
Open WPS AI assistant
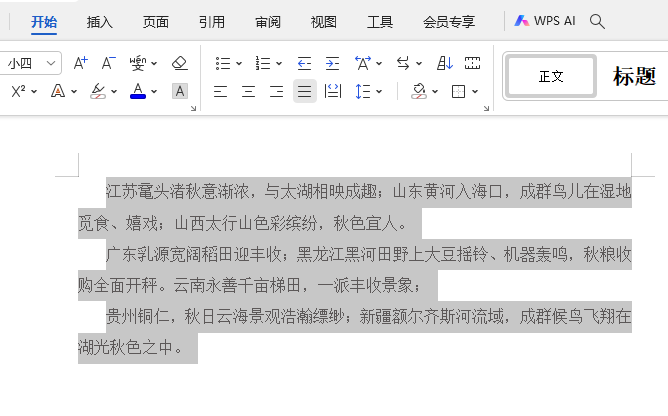tap(545, 21)
